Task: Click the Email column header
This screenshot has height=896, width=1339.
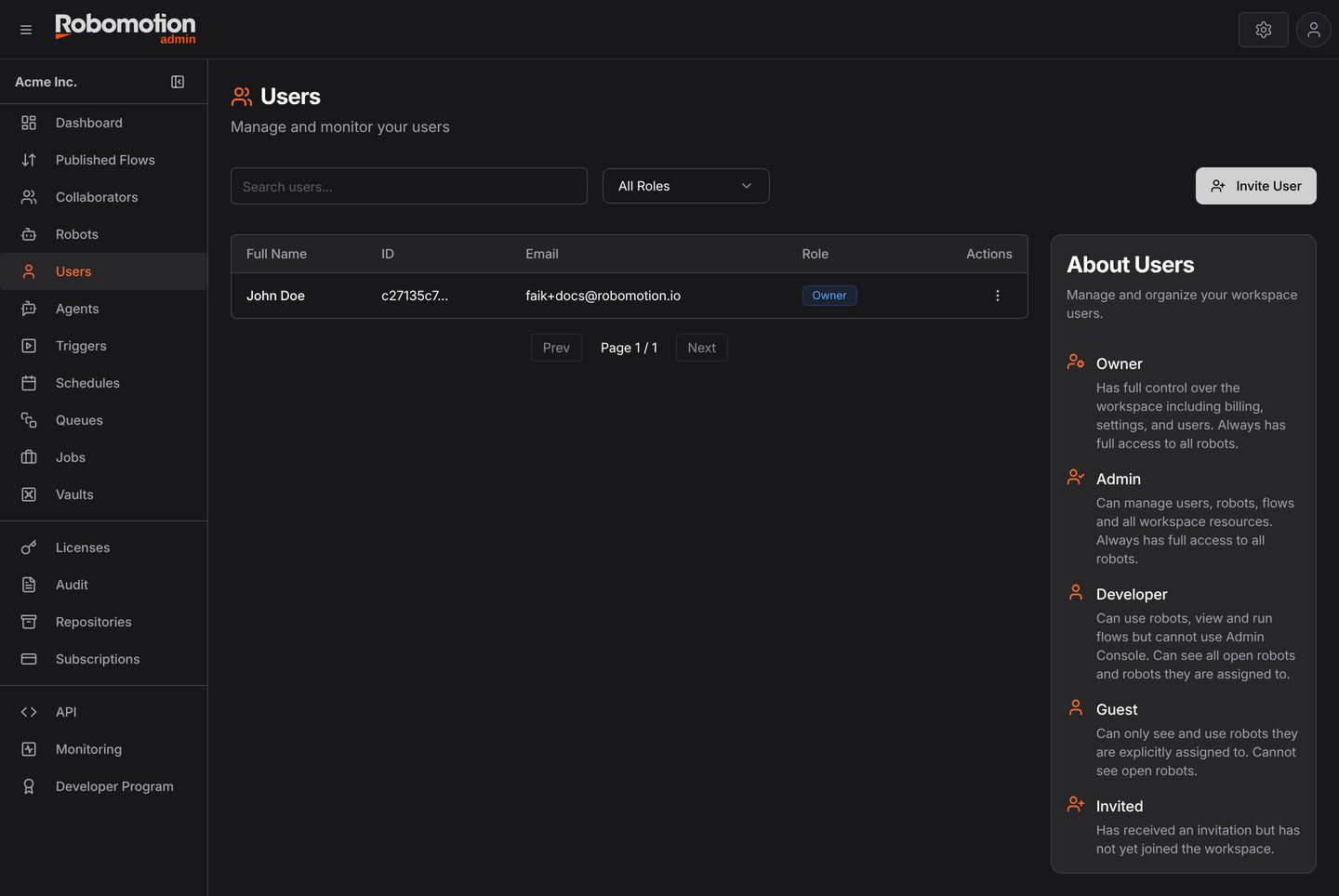Action: click(542, 254)
